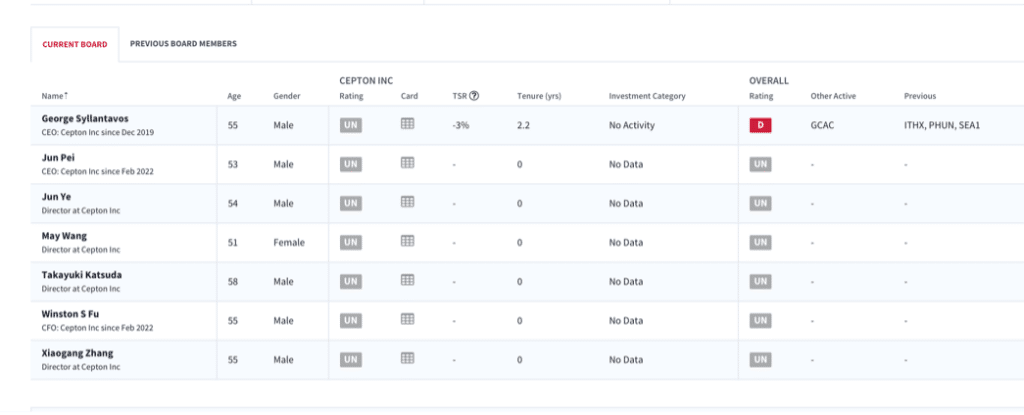The height and width of the screenshot is (415, 1024).
Task: Sort by the Card column header
Action: click(x=409, y=96)
